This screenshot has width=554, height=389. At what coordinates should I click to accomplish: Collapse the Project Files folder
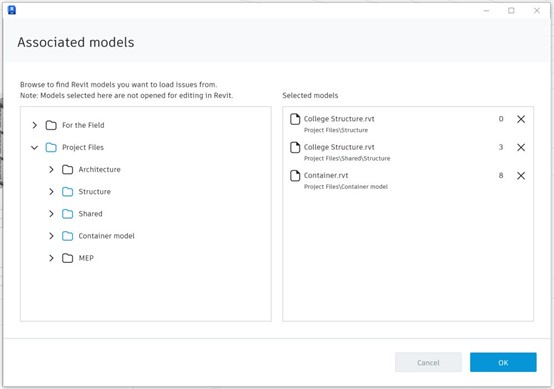tap(34, 147)
